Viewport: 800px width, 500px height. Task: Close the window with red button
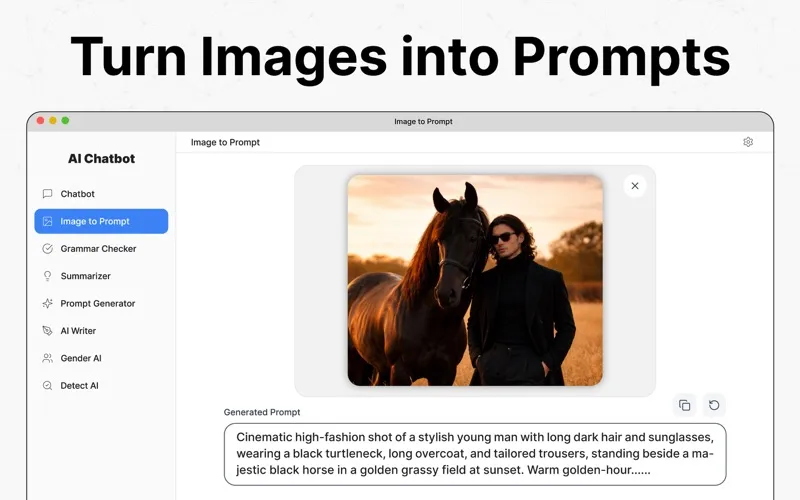tap(40, 120)
